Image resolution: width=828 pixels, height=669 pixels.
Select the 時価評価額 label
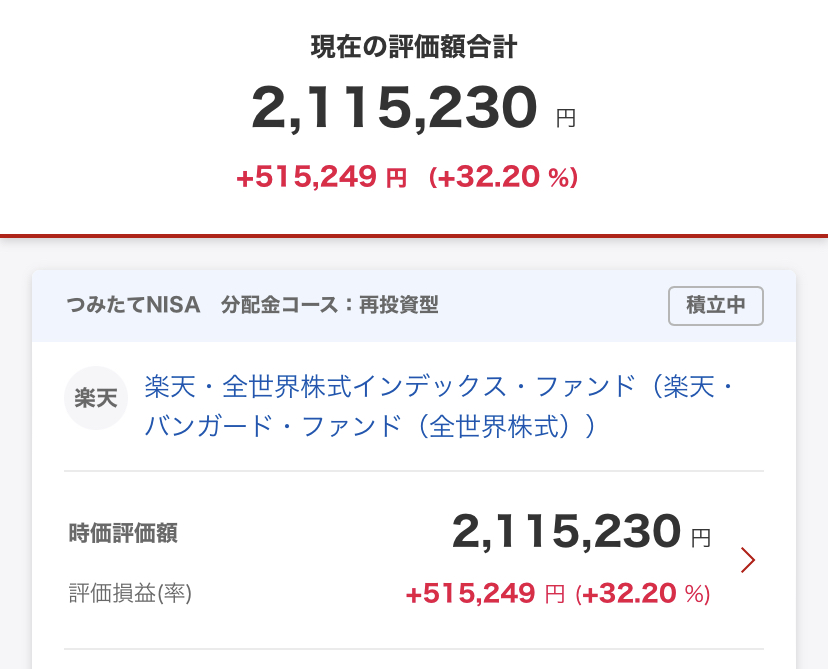point(123,532)
